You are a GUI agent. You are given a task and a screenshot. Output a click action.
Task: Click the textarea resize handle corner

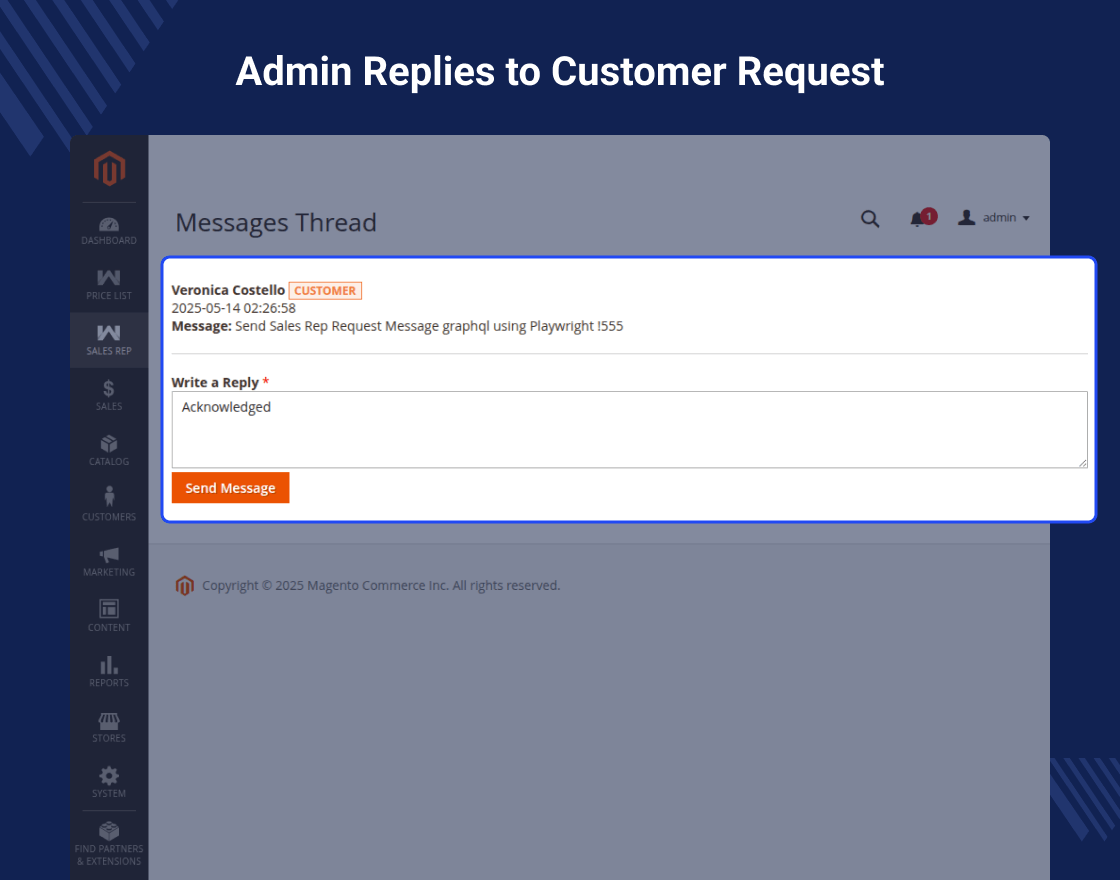[1083, 463]
